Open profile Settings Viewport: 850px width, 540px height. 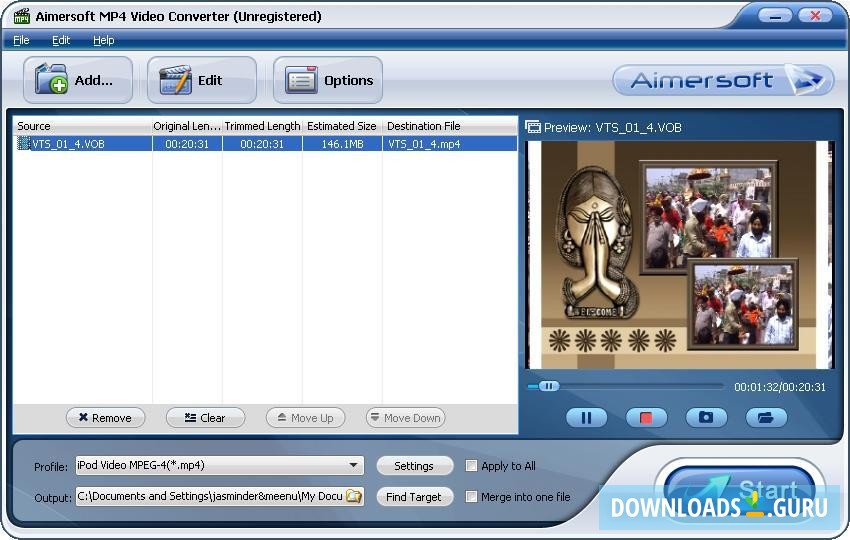(x=415, y=466)
